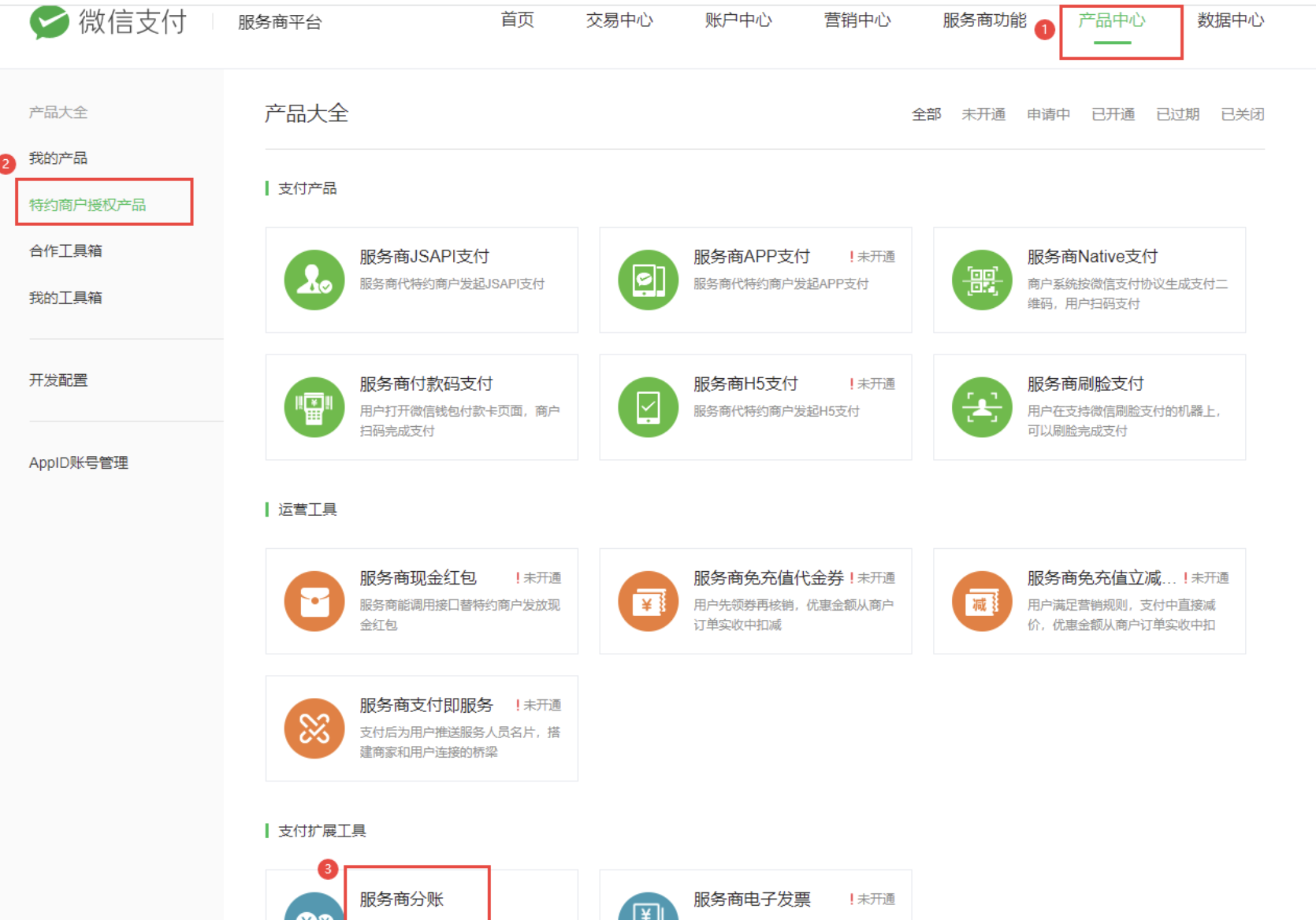Click the 服务商刷脸支付 title
The height and width of the screenshot is (920, 1316).
tap(1085, 384)
